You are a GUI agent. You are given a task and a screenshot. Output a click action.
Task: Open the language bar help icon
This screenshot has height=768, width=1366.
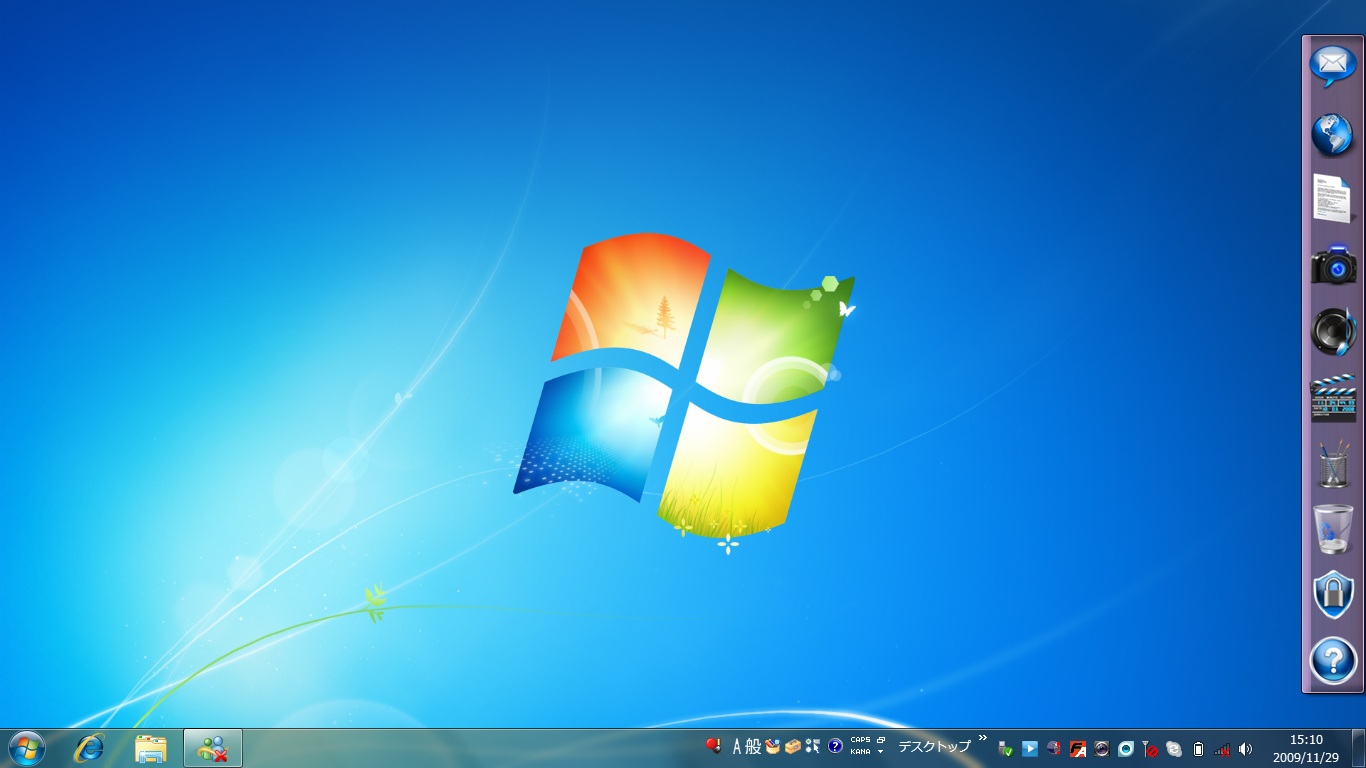tap(835, 746)
